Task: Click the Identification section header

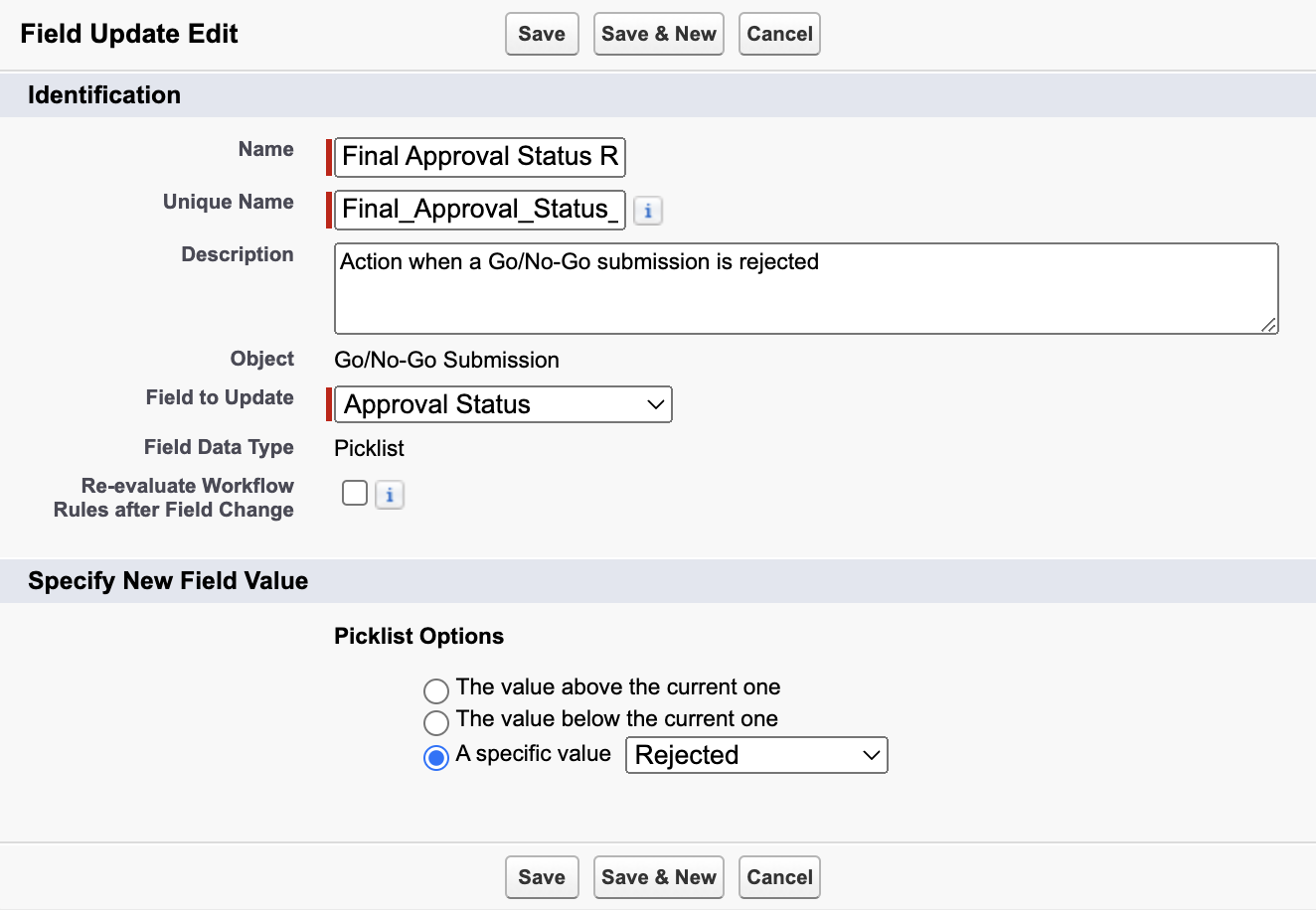Action: 103,94
